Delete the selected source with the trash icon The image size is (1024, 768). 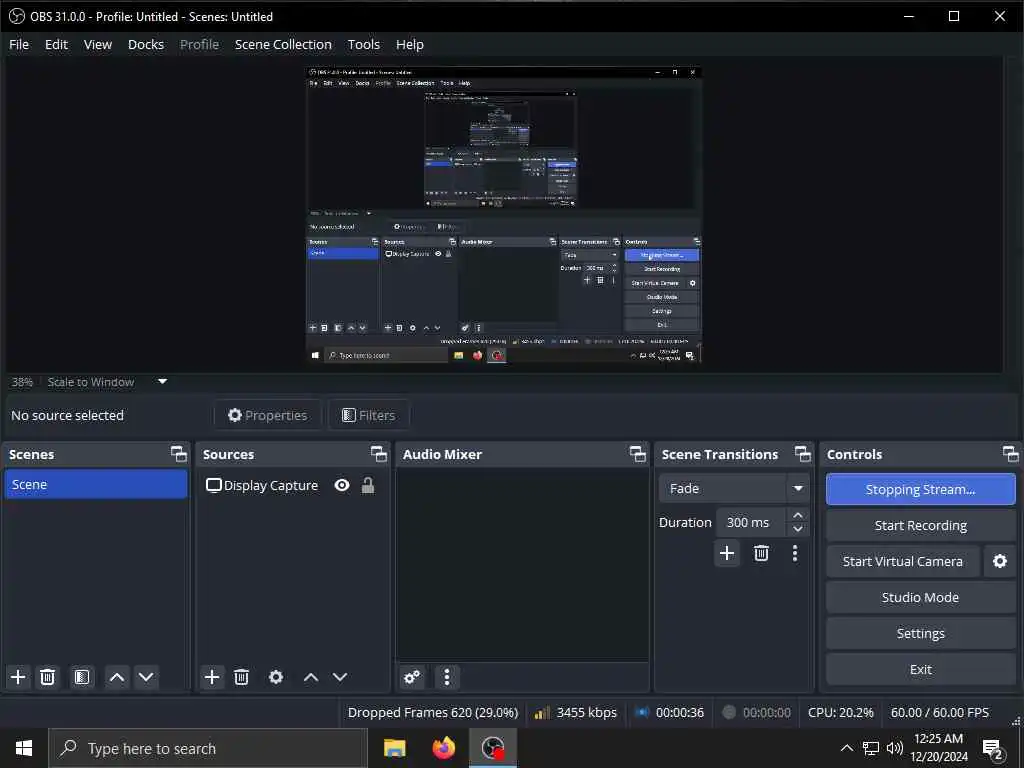(241, 677)
